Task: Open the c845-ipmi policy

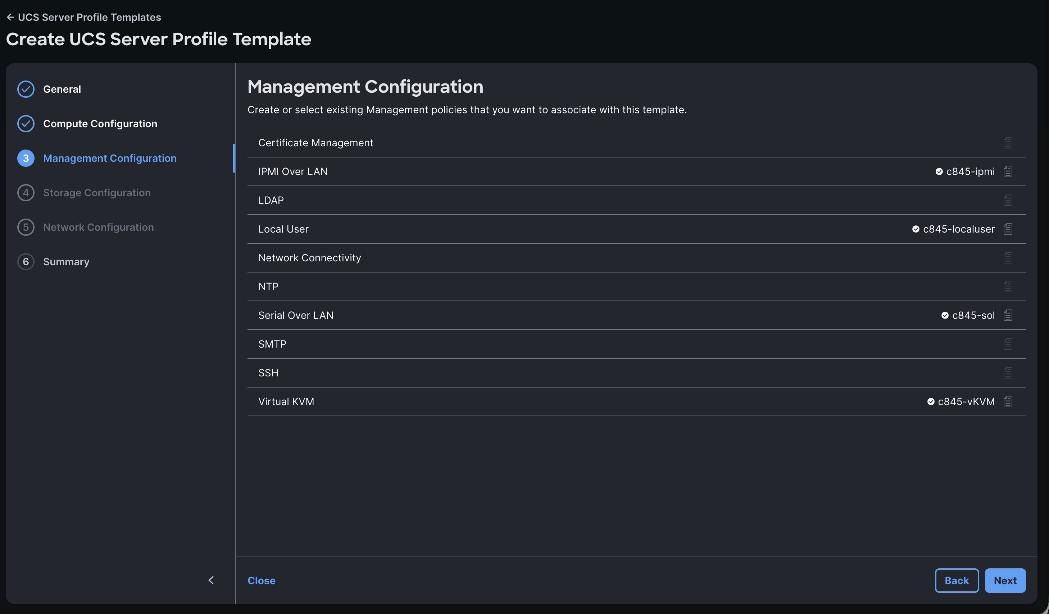Action: (970, 172)
